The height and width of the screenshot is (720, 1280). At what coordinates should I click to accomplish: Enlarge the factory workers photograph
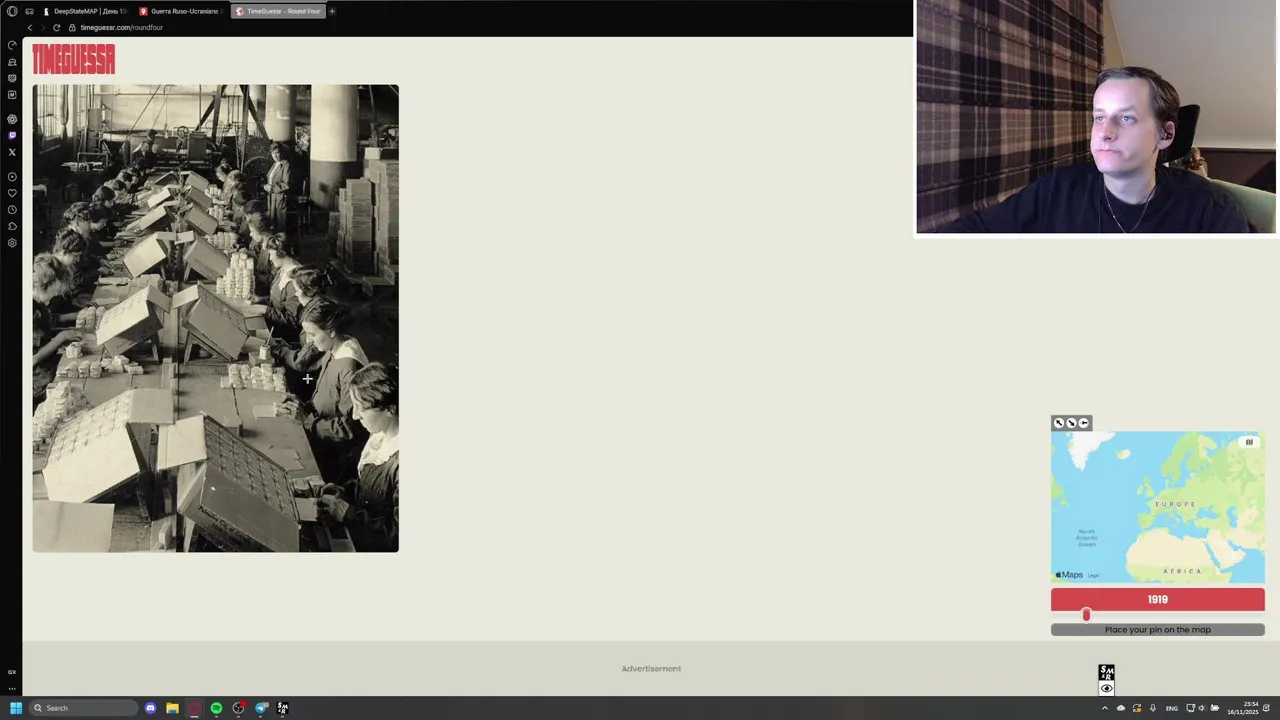pyautogui.click(x=215, y=318)
